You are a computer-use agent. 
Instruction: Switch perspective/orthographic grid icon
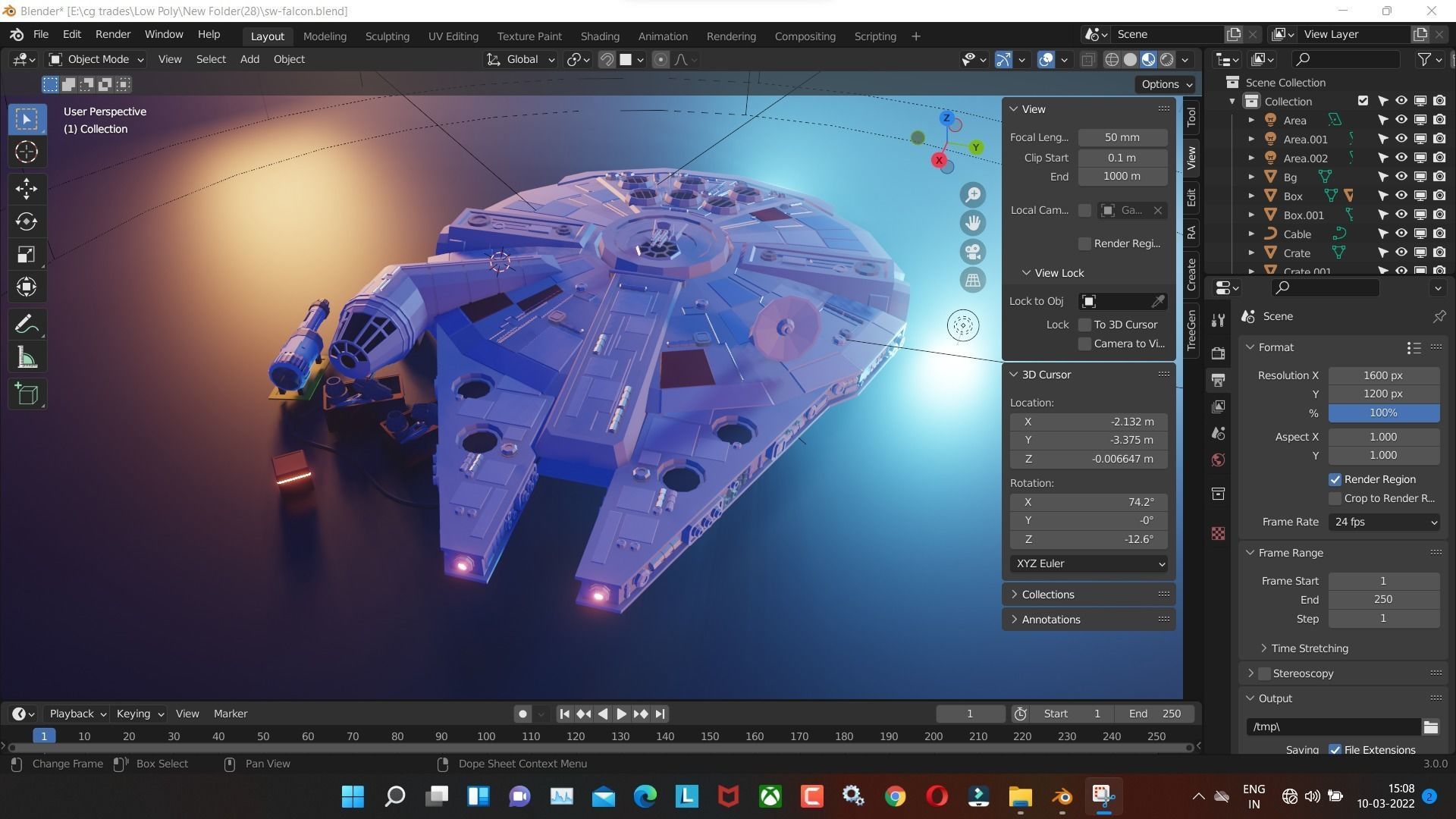pyautogui.click(x=973, y=280)
